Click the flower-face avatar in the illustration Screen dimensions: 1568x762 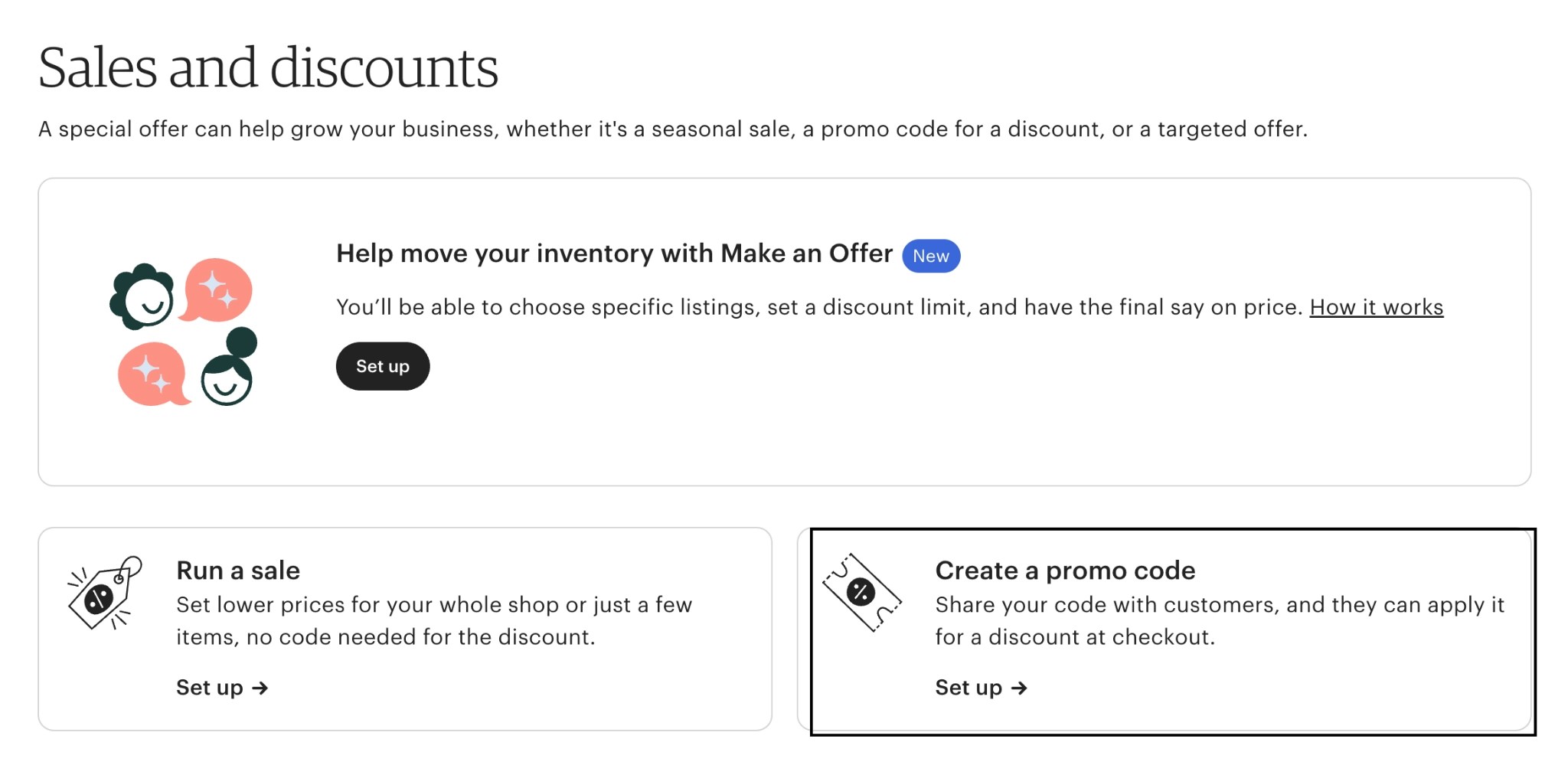pos(143,296)
